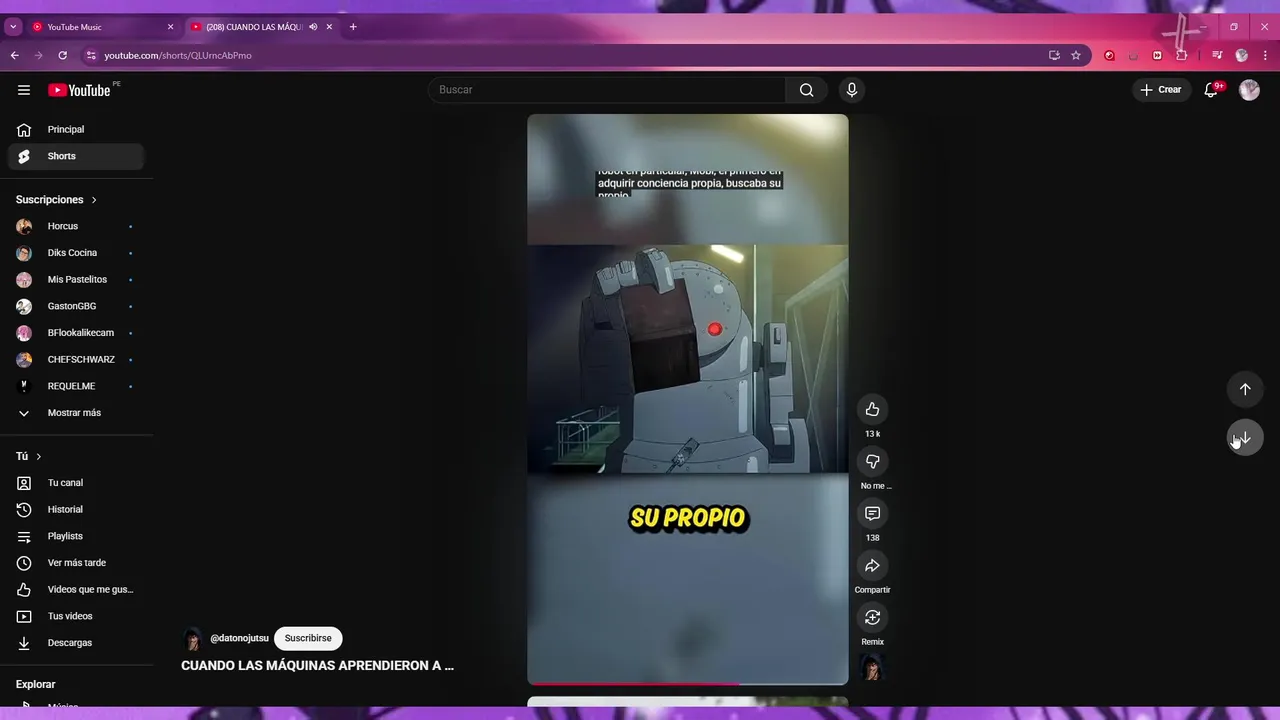Viewport: 1280px width, 720px height.
Task: Open the notifications bell
Action: click(x=1211, y=90)
